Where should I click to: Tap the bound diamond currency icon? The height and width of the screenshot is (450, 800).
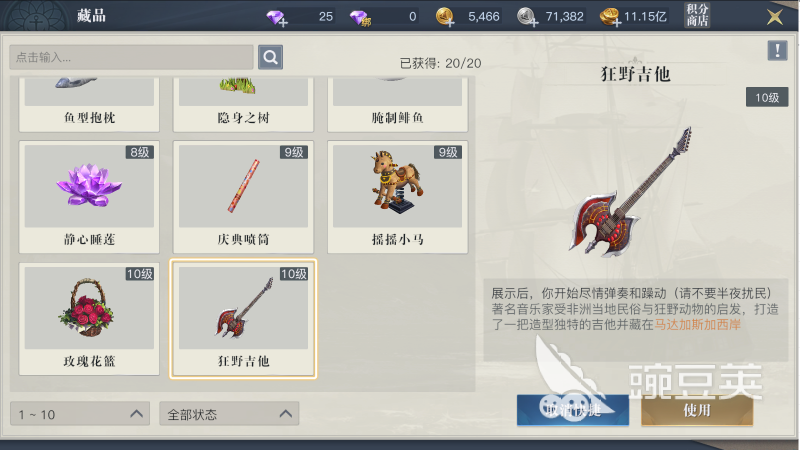tap(361, 18)
